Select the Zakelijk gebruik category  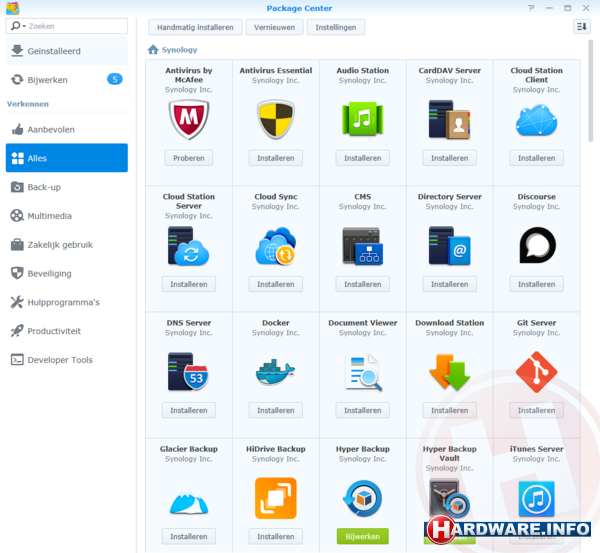point(67,245)
